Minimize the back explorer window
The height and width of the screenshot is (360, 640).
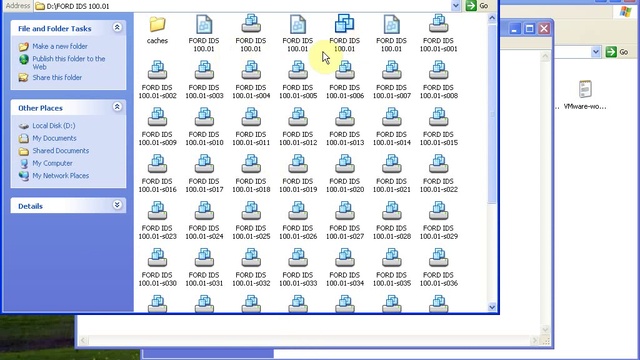(x=515, y=29)
